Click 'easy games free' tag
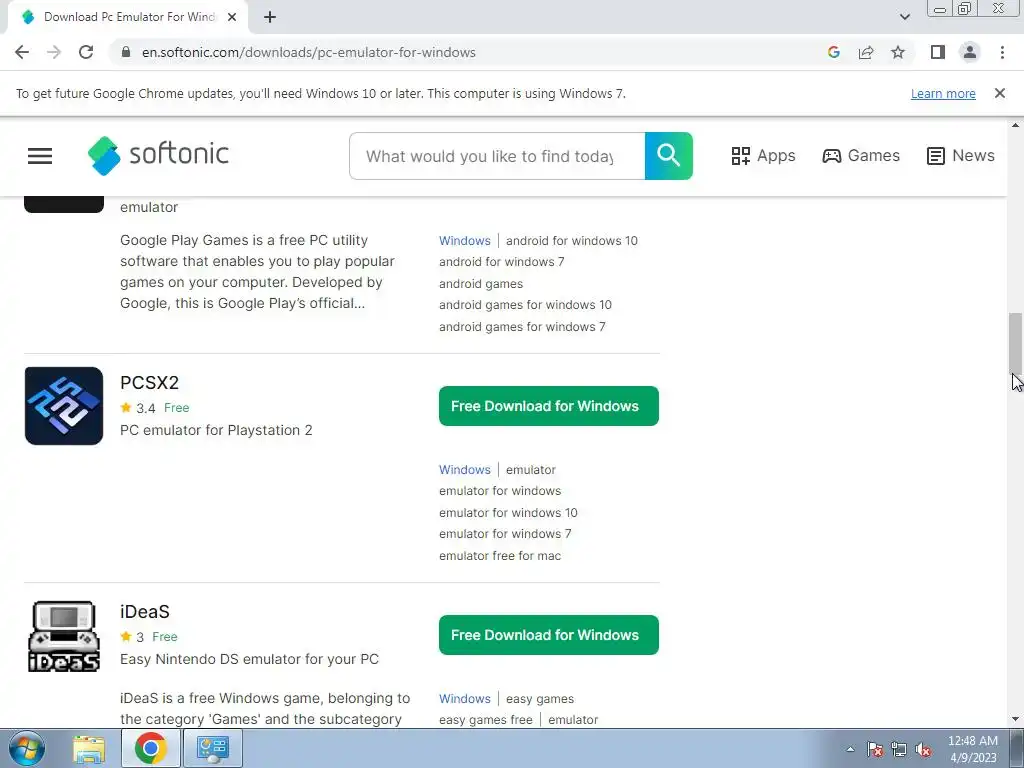This screenshot has height=768, width=1024. pyautogui.click(x=485, y=720)
